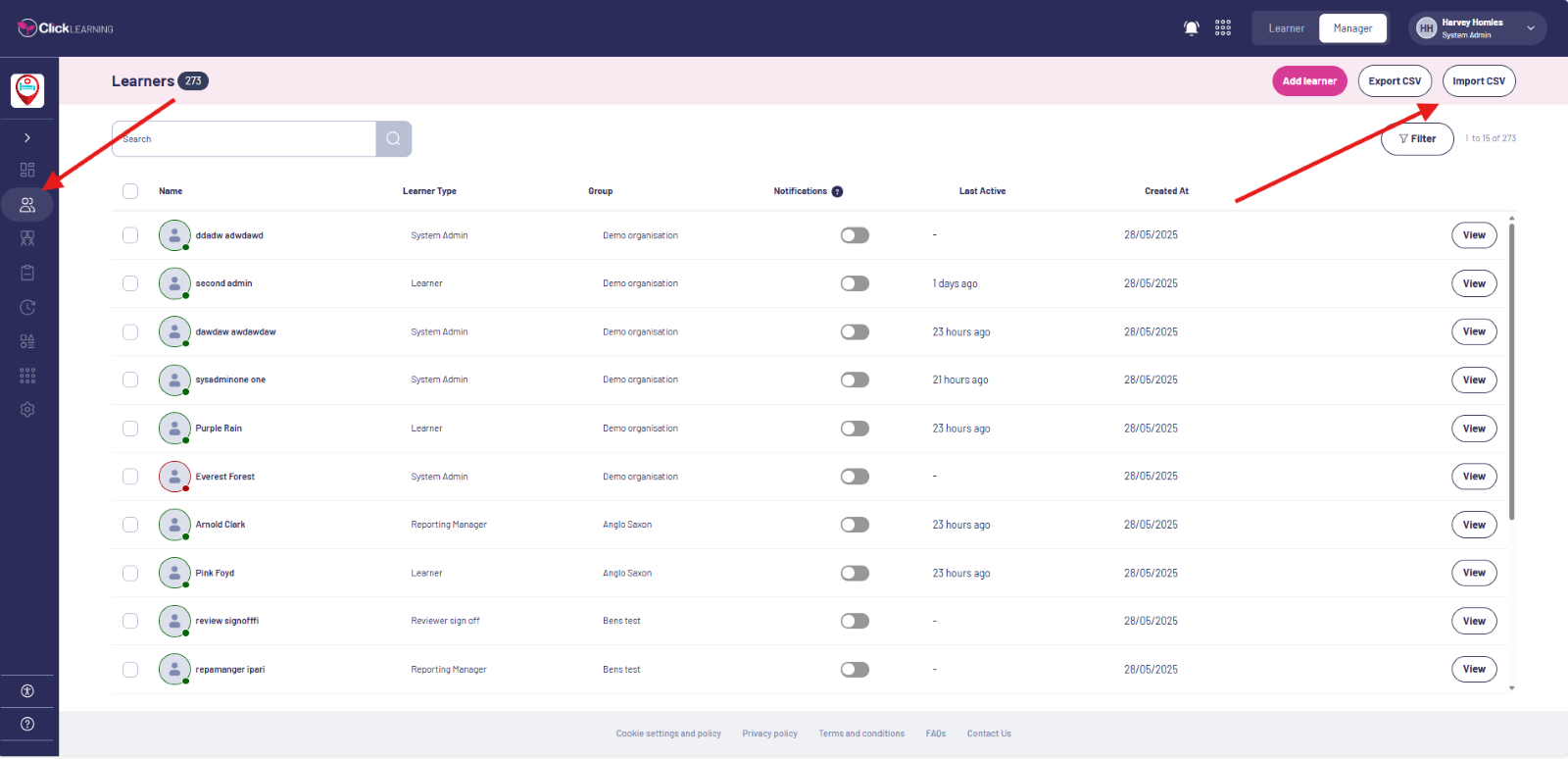
Task: Click avatar of ddadw adwdawd
Action: 174,235
